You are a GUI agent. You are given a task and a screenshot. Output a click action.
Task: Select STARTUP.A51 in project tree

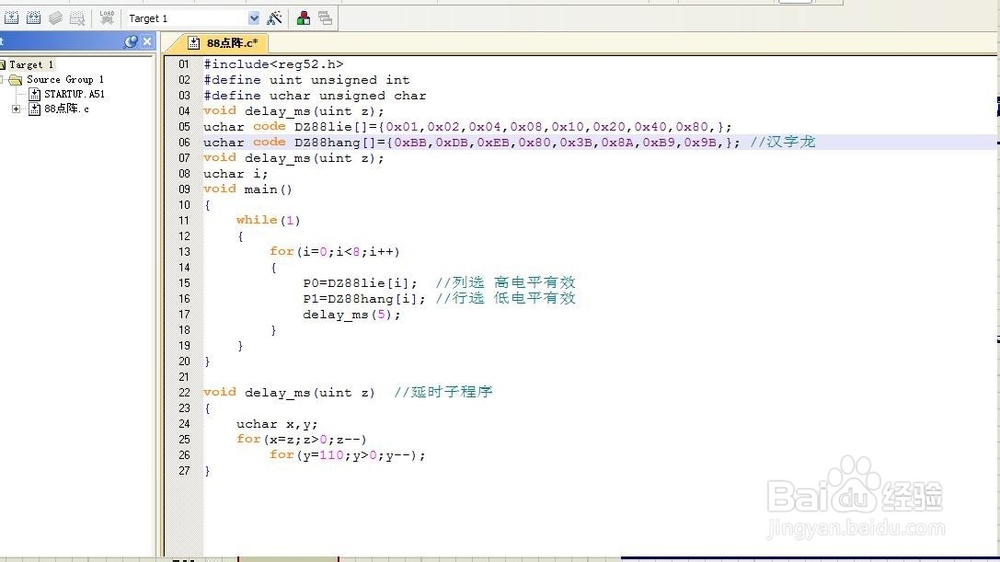tap(74, 94)
